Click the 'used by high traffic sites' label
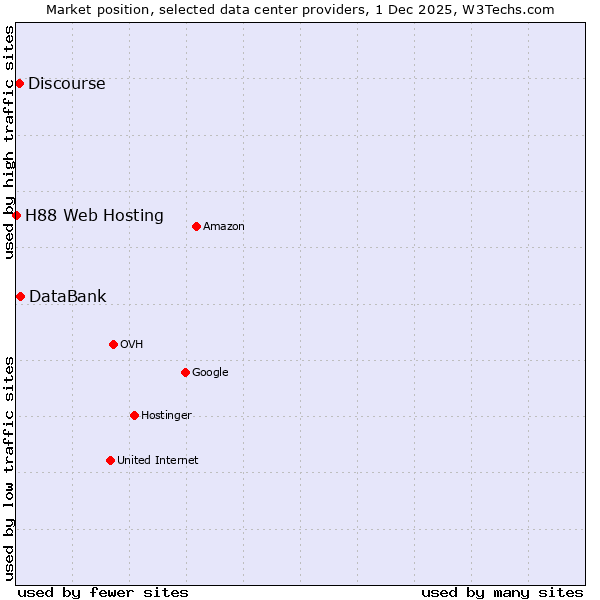This screenshot has width=600, height=600. click(8, 142)
